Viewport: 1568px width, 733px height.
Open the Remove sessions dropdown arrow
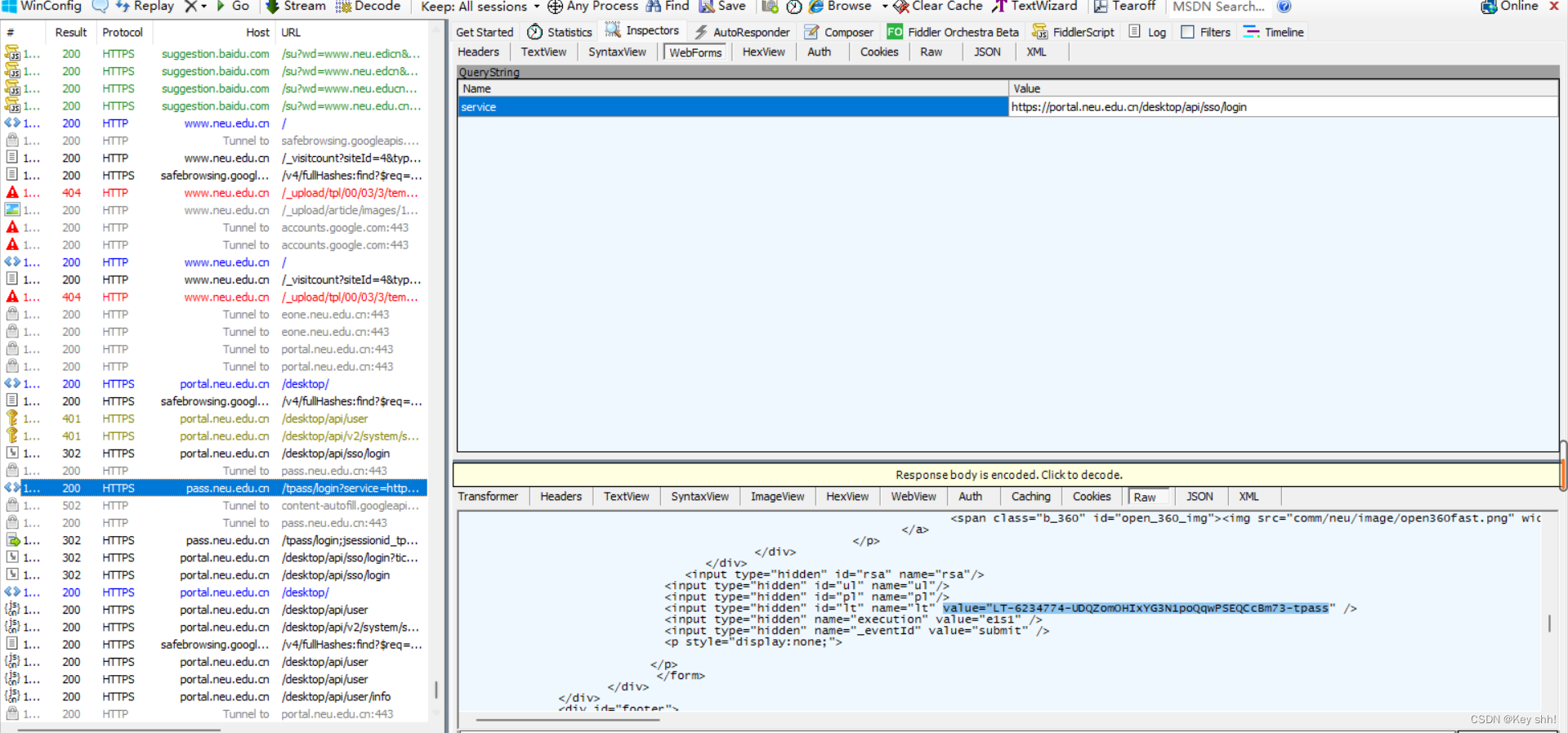tap(203, 7)
